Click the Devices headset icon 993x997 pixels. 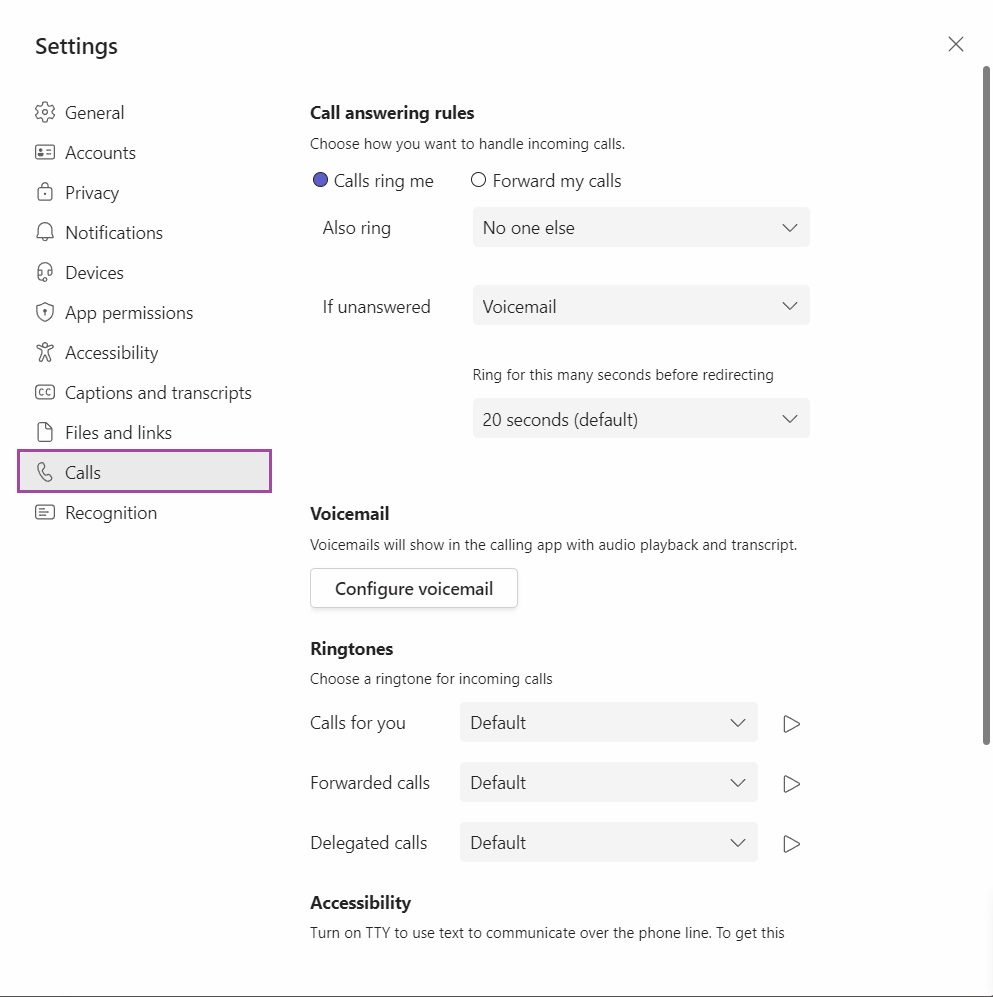(x=45, y=272)
